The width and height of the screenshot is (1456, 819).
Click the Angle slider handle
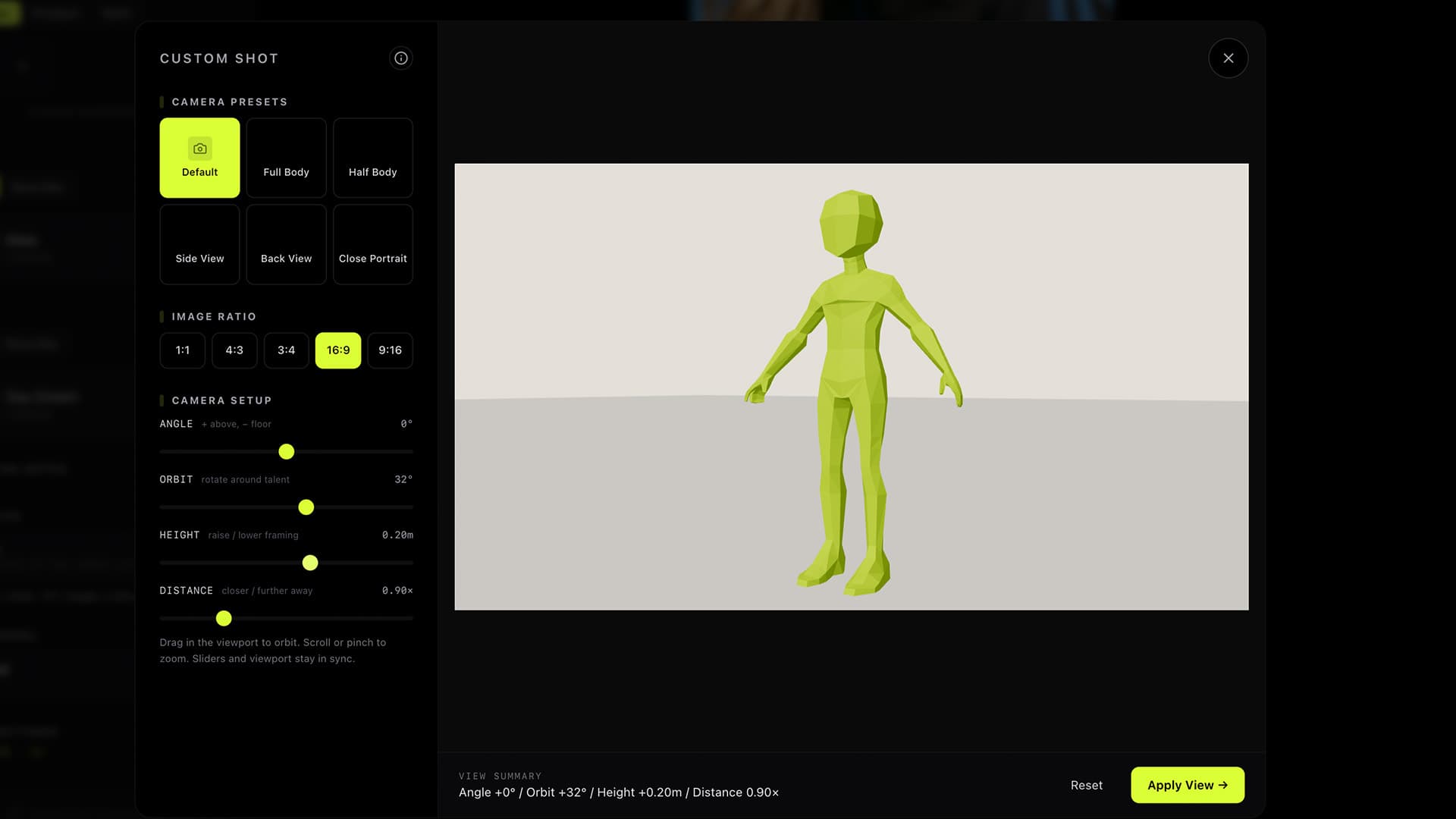pos(286,452)
